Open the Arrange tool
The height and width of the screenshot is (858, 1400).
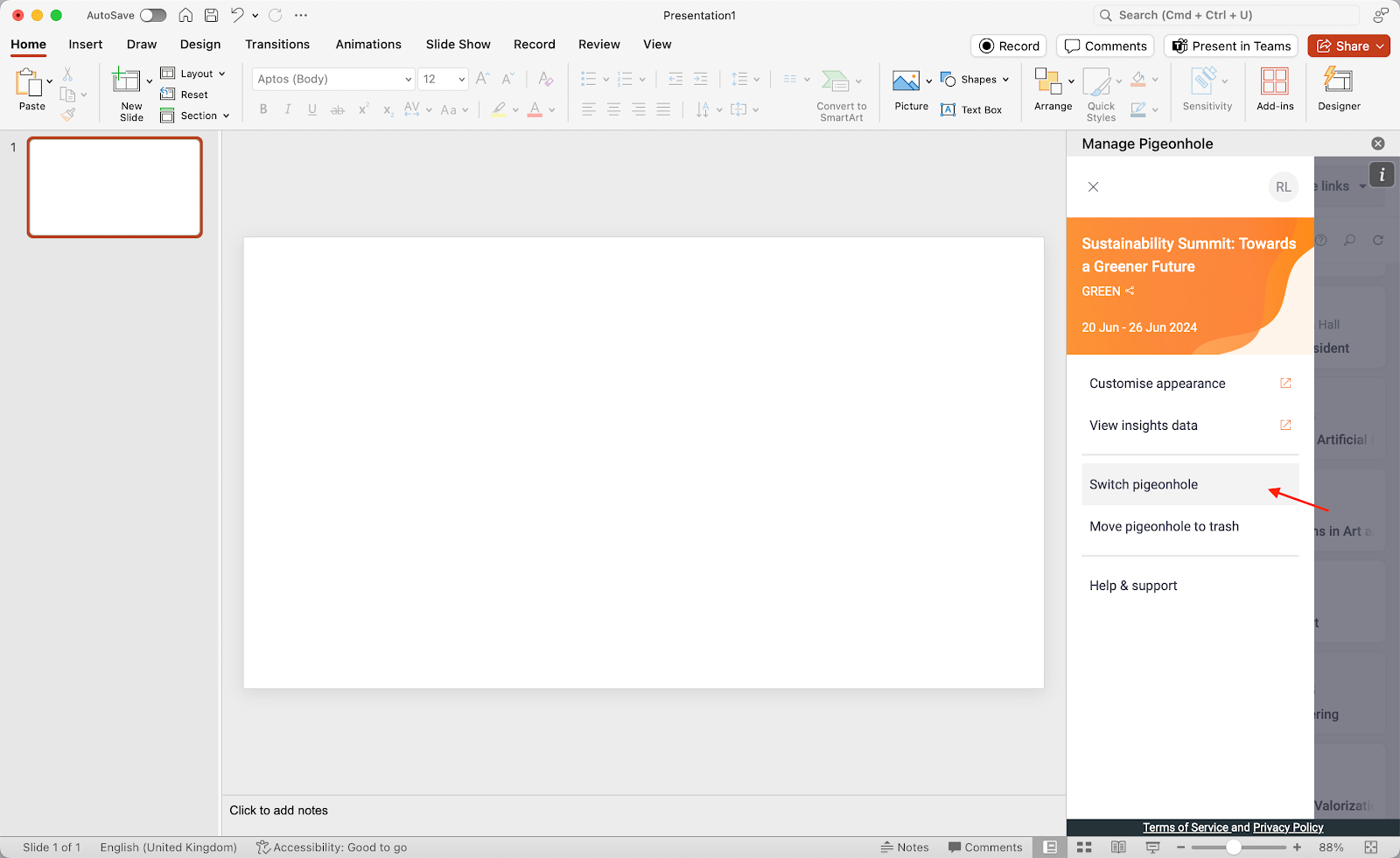(1047, 81)
